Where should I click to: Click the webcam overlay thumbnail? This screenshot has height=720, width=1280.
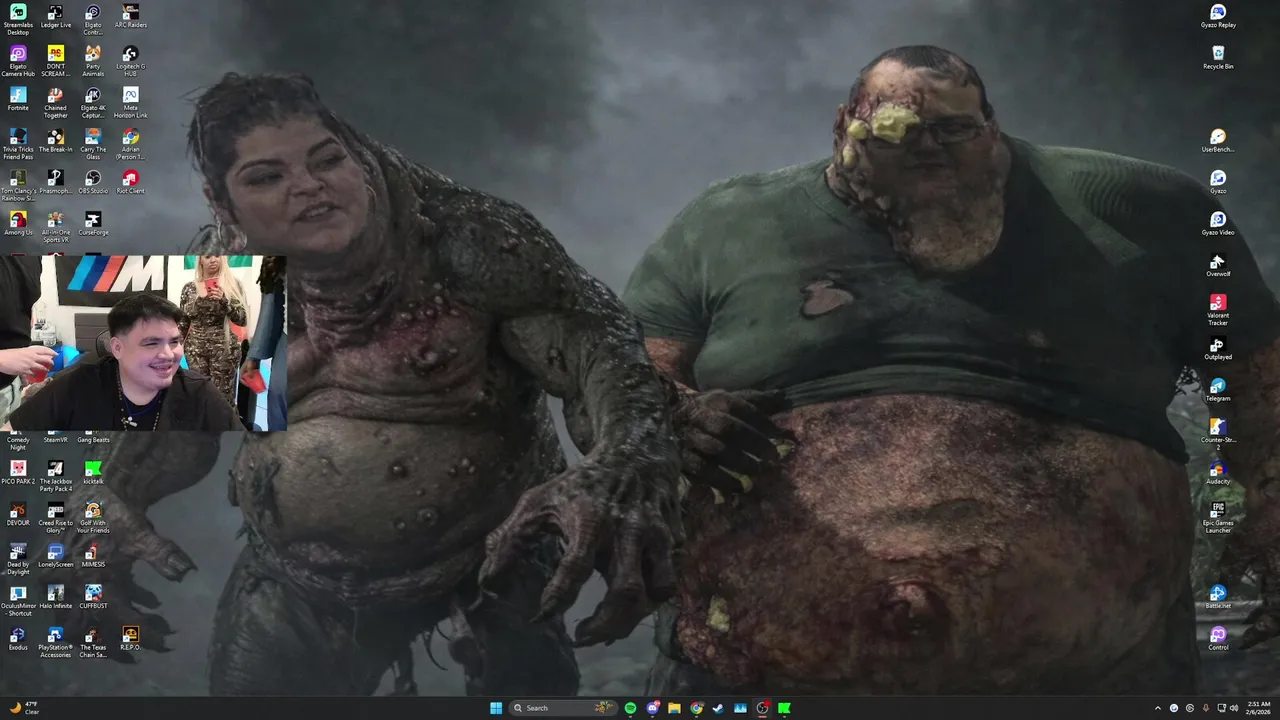point(143,343)
